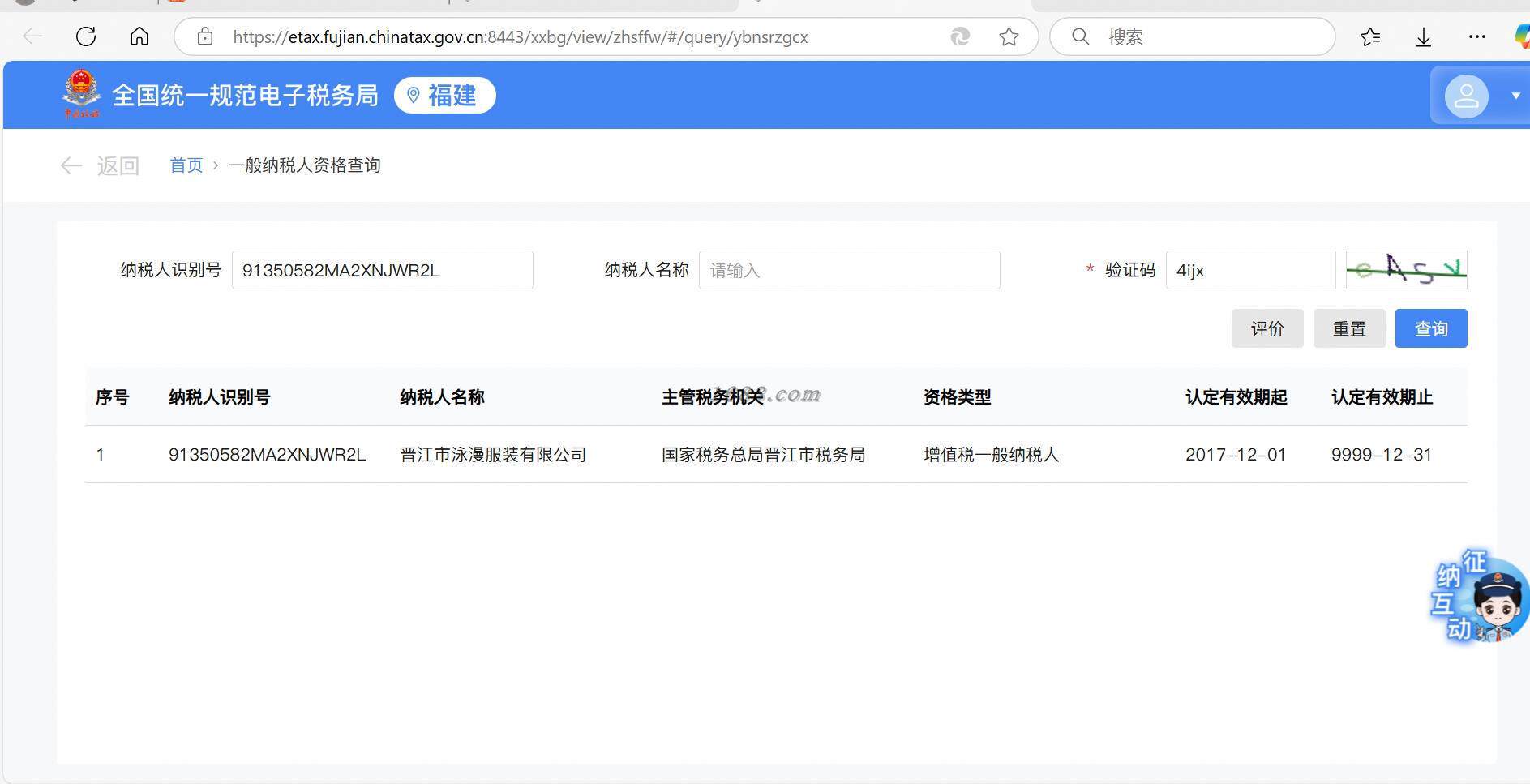Click the magnifier icon in search box
Screen dimensions: 1530x784
pos(1080,36)
